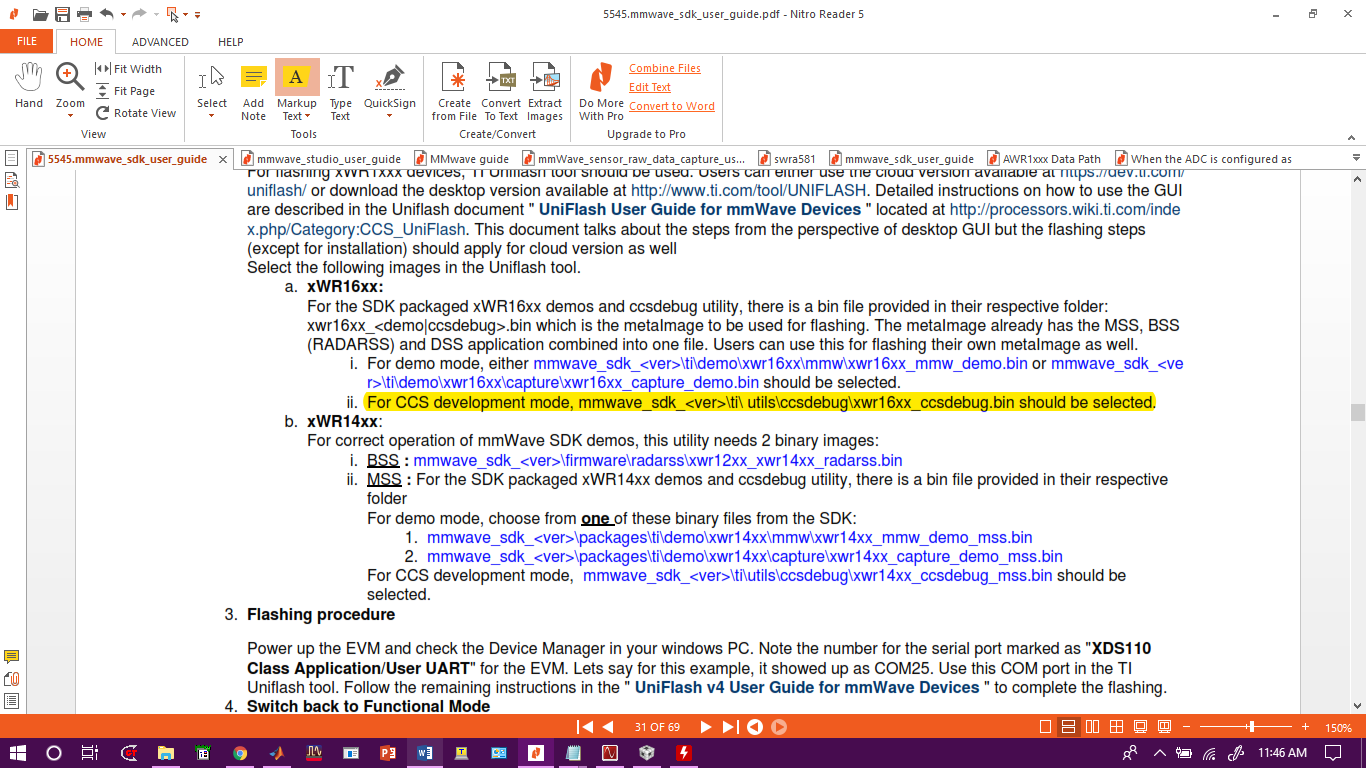Viewport: 1366px width, 768px height.
Task: Click the Add Note tool
Action: pos(254,92)
